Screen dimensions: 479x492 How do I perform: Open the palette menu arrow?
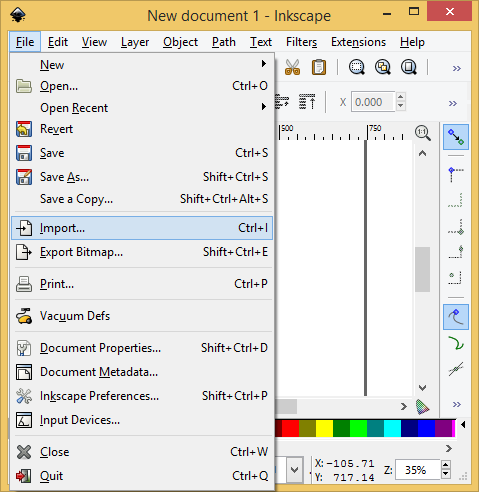(x=463, y=425)
